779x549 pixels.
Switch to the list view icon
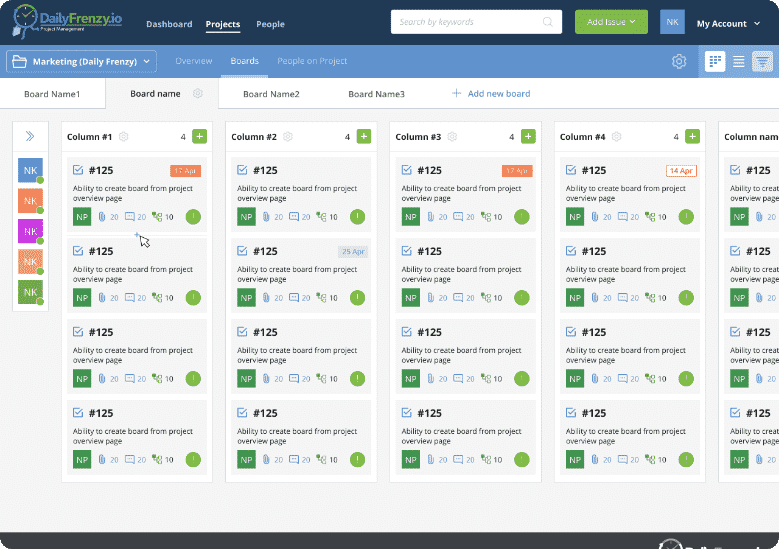pyautogui.click(x=739, y=62)
